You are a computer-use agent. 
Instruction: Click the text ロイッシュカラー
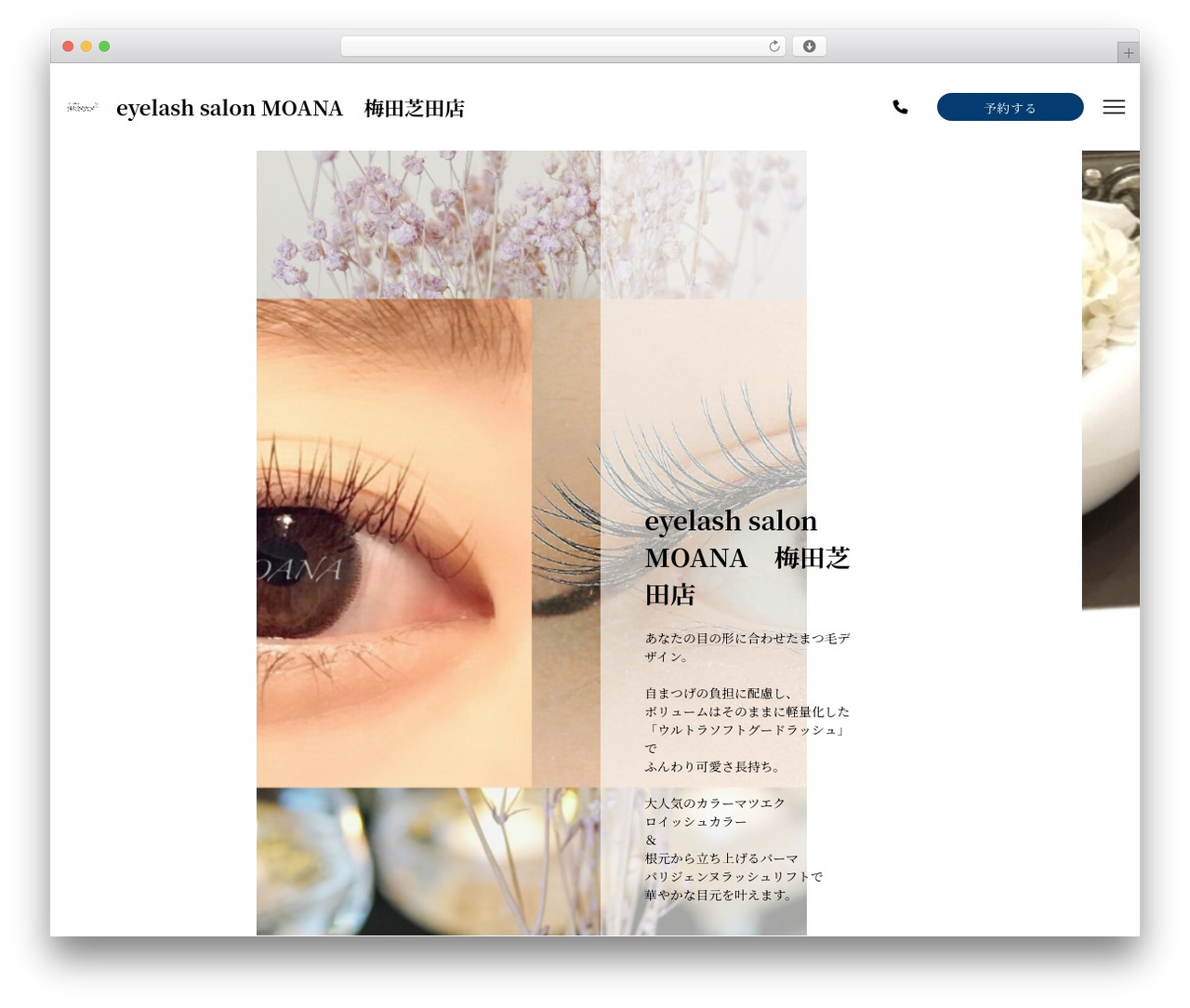pyautogui.click(x=695, y=821)
